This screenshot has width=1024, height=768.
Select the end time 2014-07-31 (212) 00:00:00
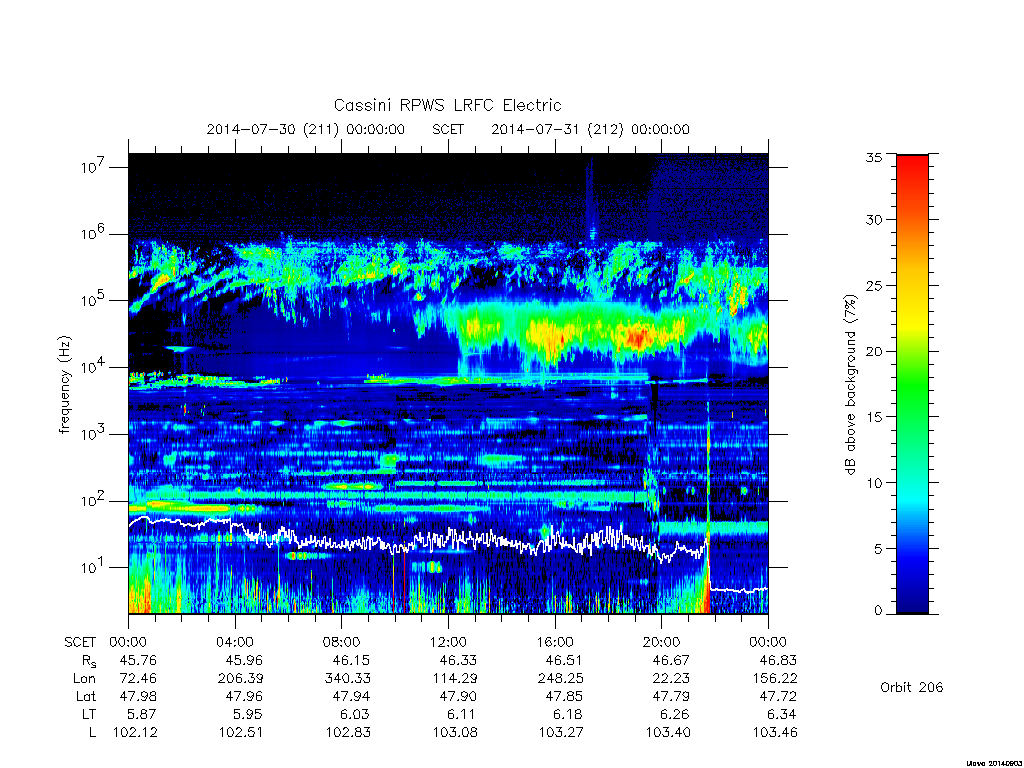[590, 129]
